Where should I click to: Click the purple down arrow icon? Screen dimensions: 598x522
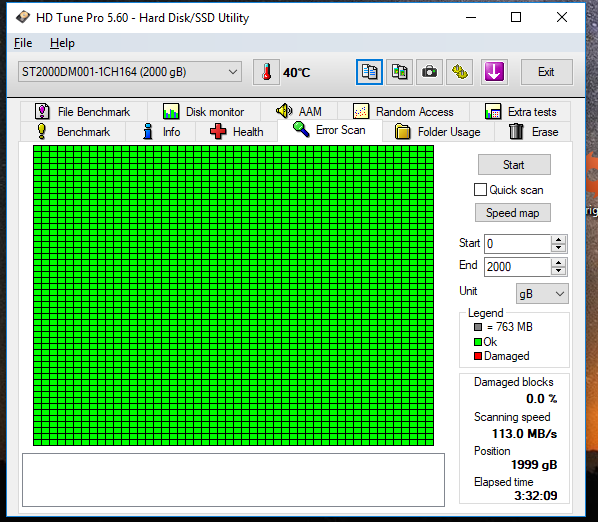click(x=494, y=72)
